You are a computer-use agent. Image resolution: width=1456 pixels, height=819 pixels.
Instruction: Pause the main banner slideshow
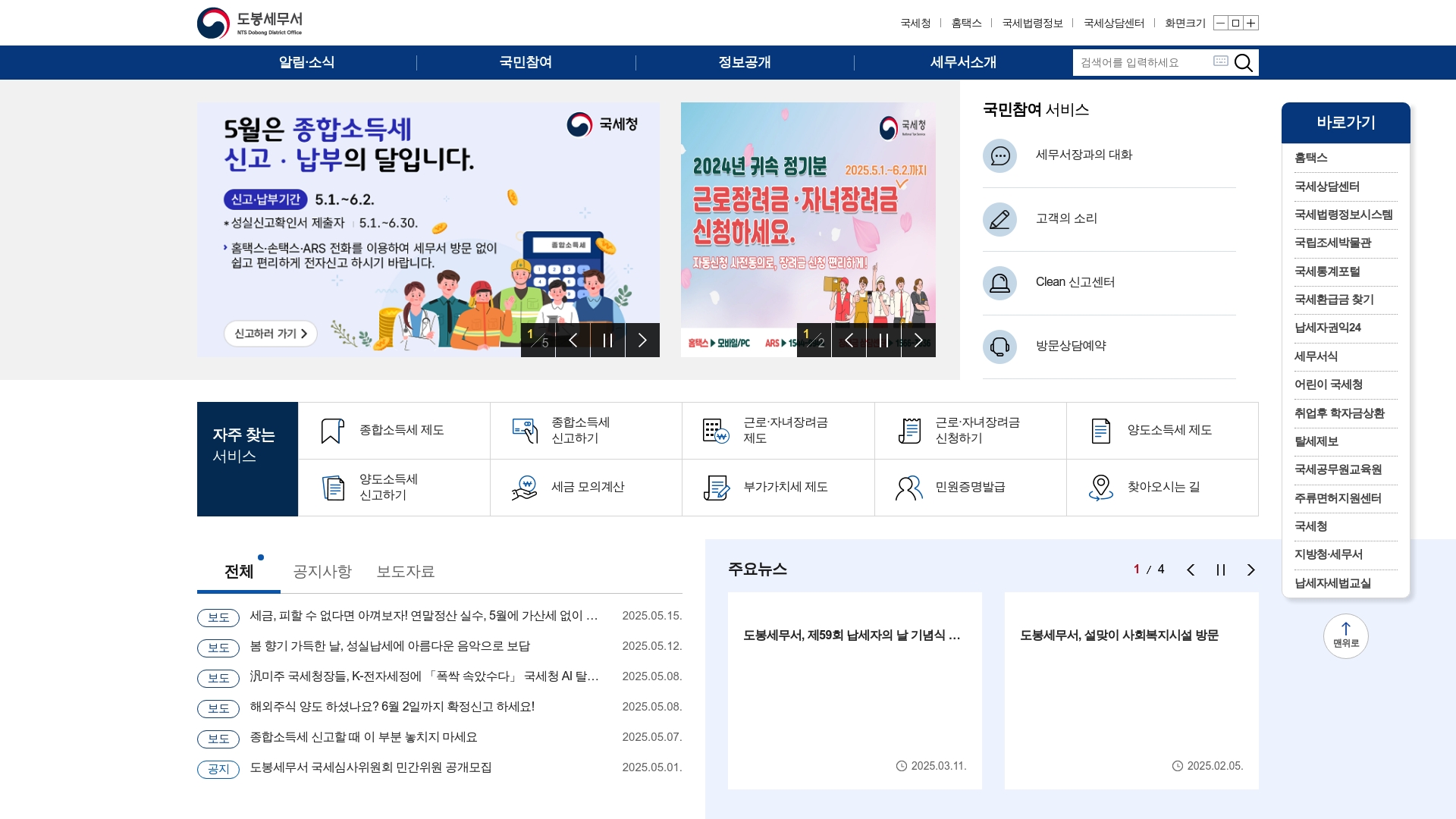point(607,340)
